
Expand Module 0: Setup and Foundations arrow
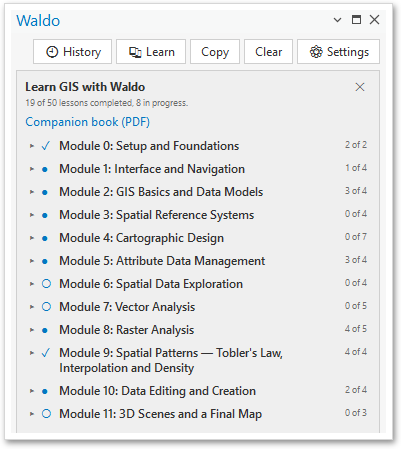point(32,146)
